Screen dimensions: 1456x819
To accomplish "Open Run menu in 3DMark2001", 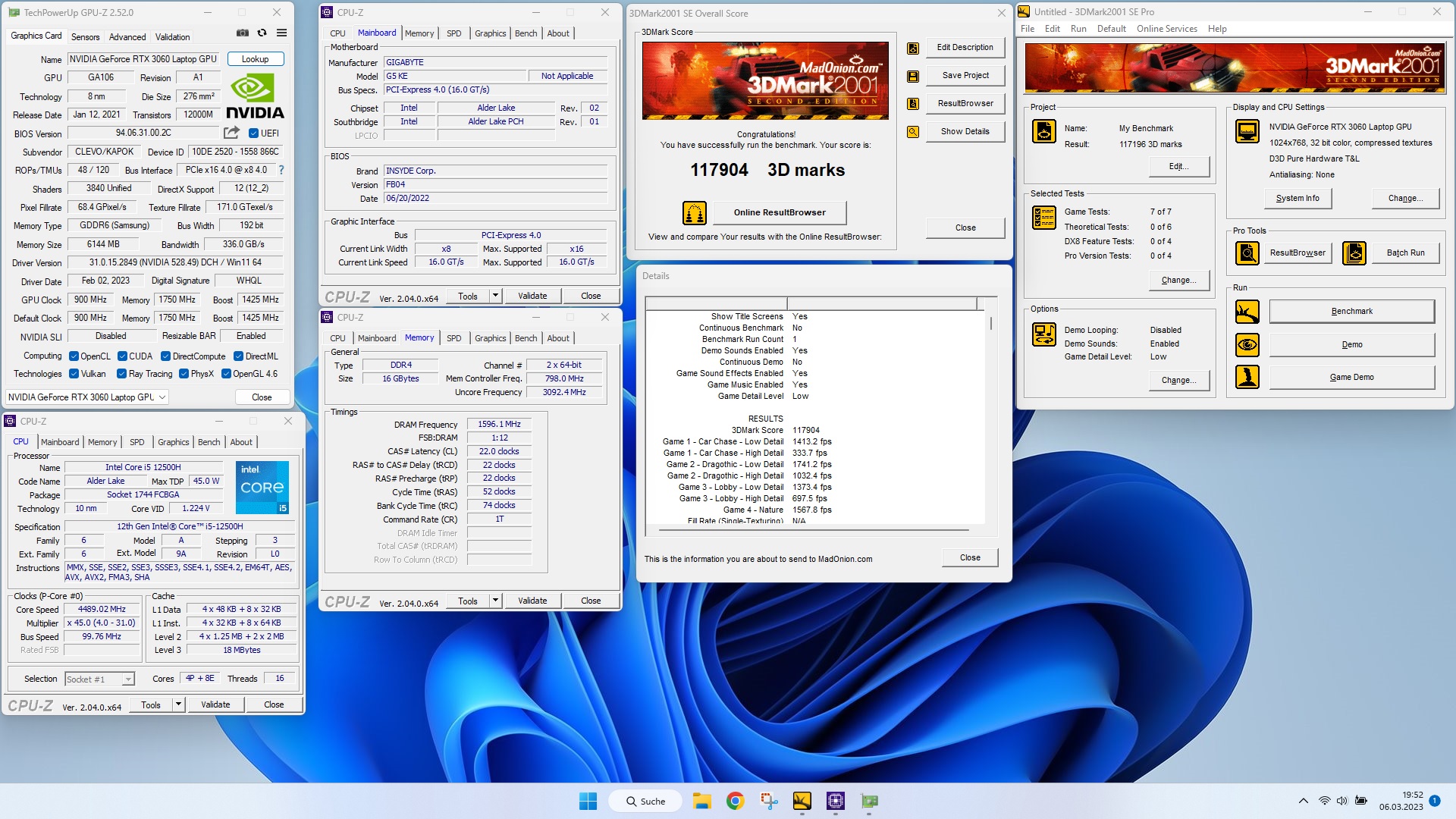I will coord(1078,29).
